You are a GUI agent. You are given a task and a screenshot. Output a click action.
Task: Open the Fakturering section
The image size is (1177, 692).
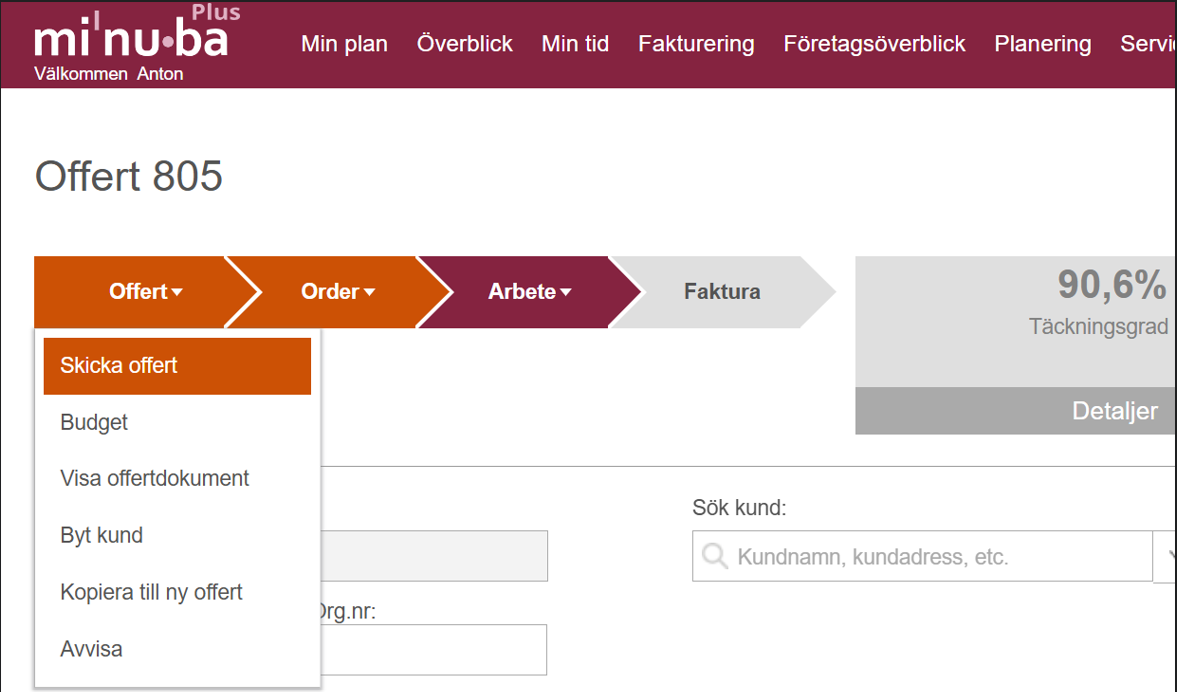pyautogui.click(x=696, y=44)
